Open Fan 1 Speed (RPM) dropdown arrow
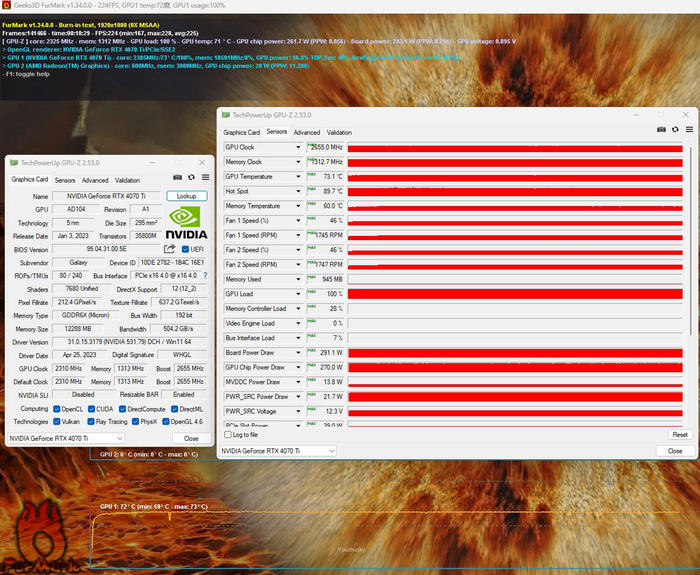 pyautogui.click(x=298, y=236)
